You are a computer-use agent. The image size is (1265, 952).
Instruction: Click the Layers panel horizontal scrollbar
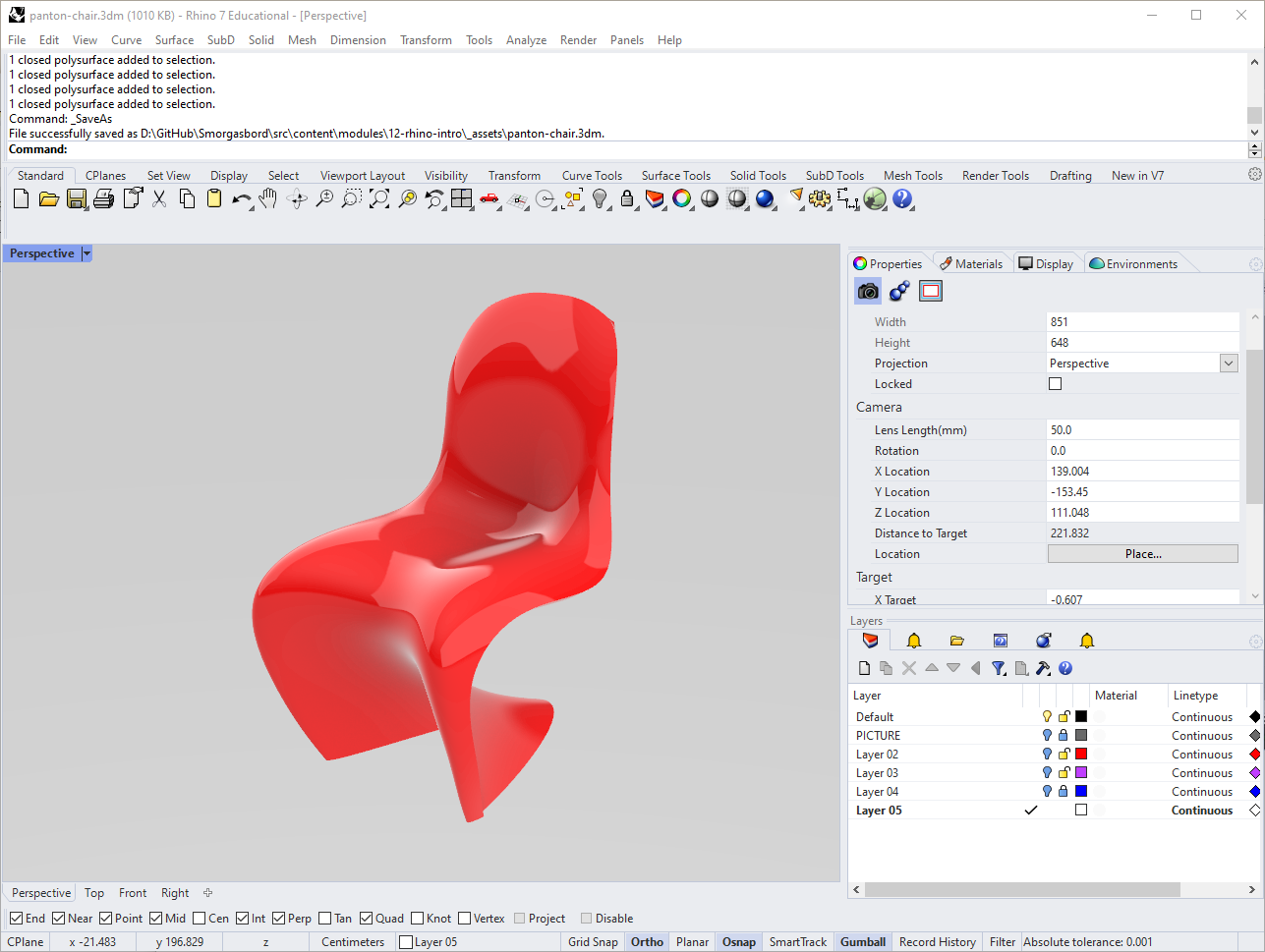coord(1022,889)
